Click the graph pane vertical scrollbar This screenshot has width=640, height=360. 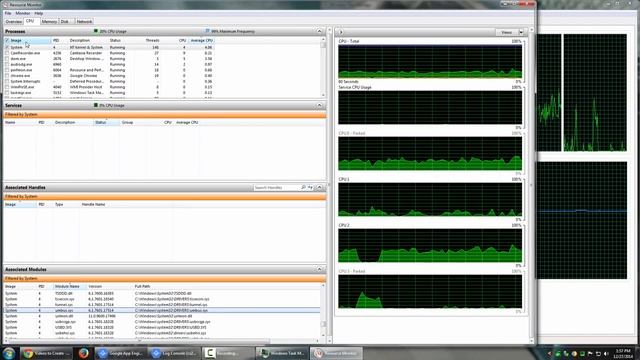click(x=531, y=186)
